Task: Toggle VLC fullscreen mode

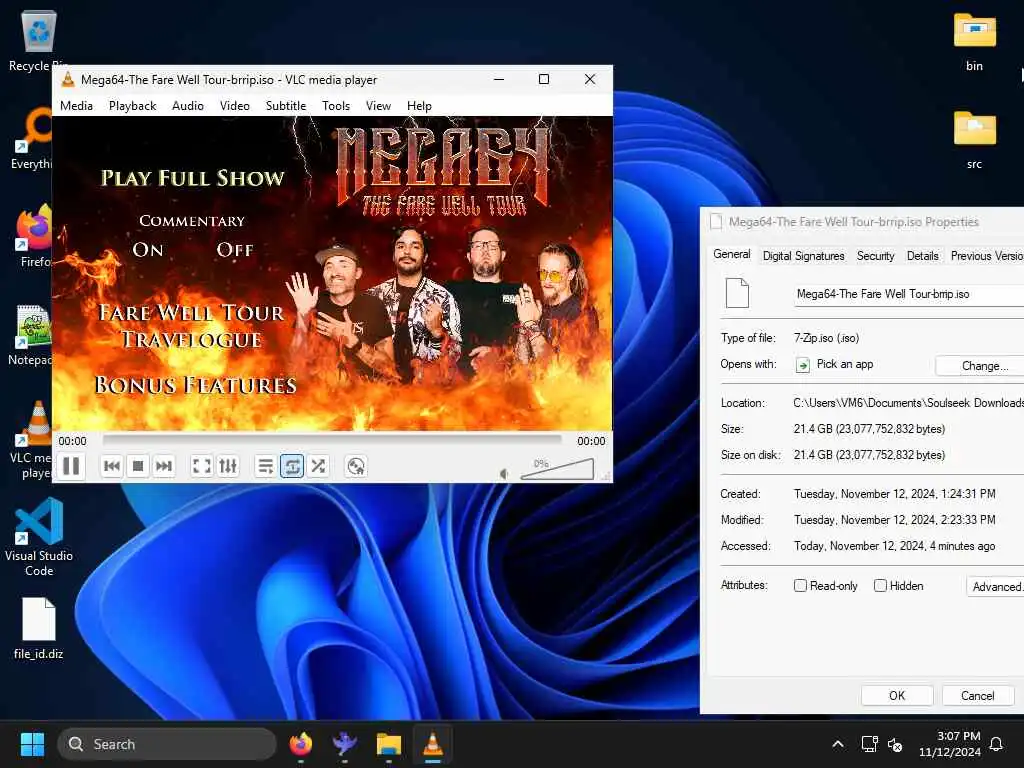Action: [202, 466]
